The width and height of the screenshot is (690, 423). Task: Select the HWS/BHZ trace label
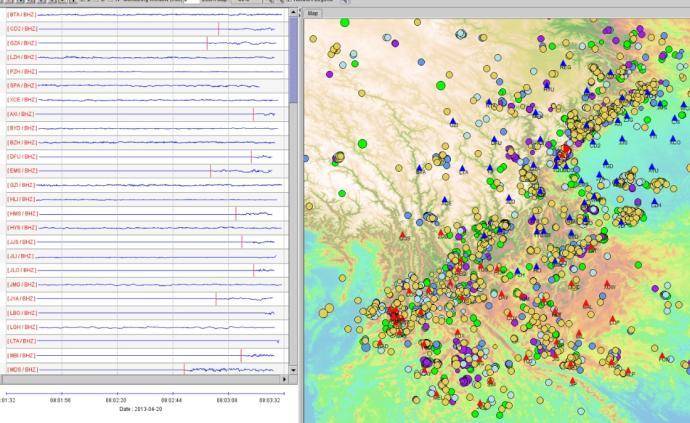point(21,213)
